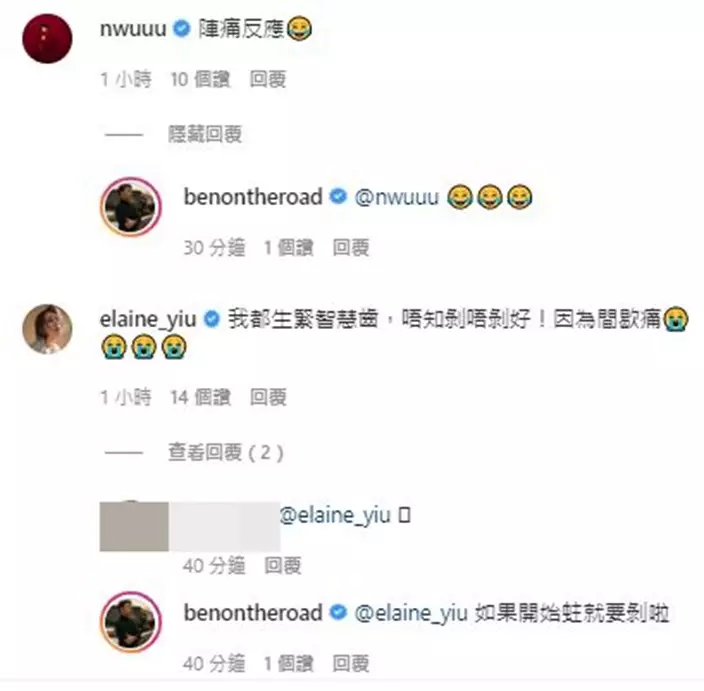Image resolution: width=704 pixels, height=691 pixels.
Task: Open nwuuu's dark red profile avatar
Action: coord(47,39)
